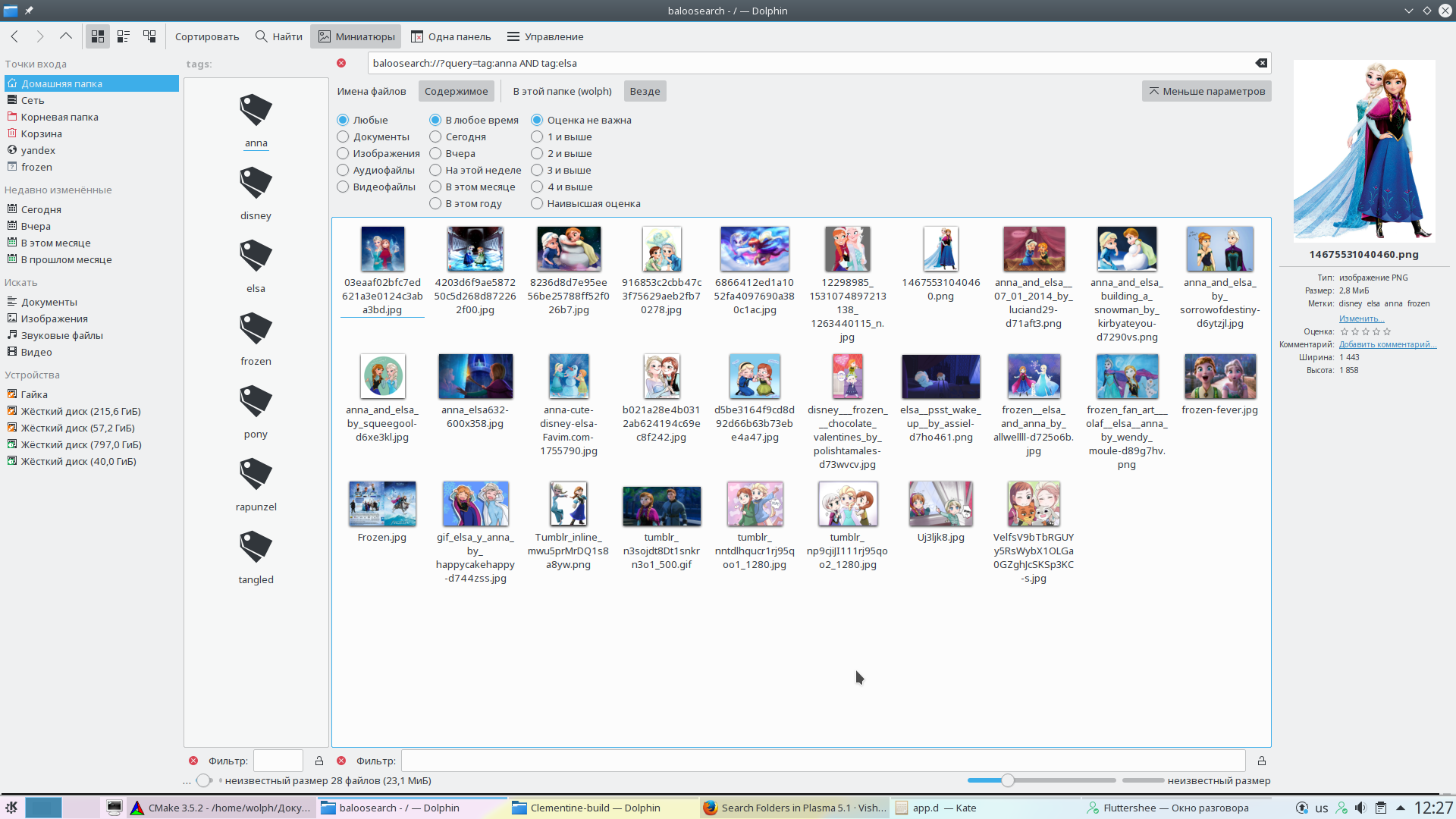Screen dimensions: 1456x819
Task: Lock the main filter bar
Action: tap(1262, 761)
